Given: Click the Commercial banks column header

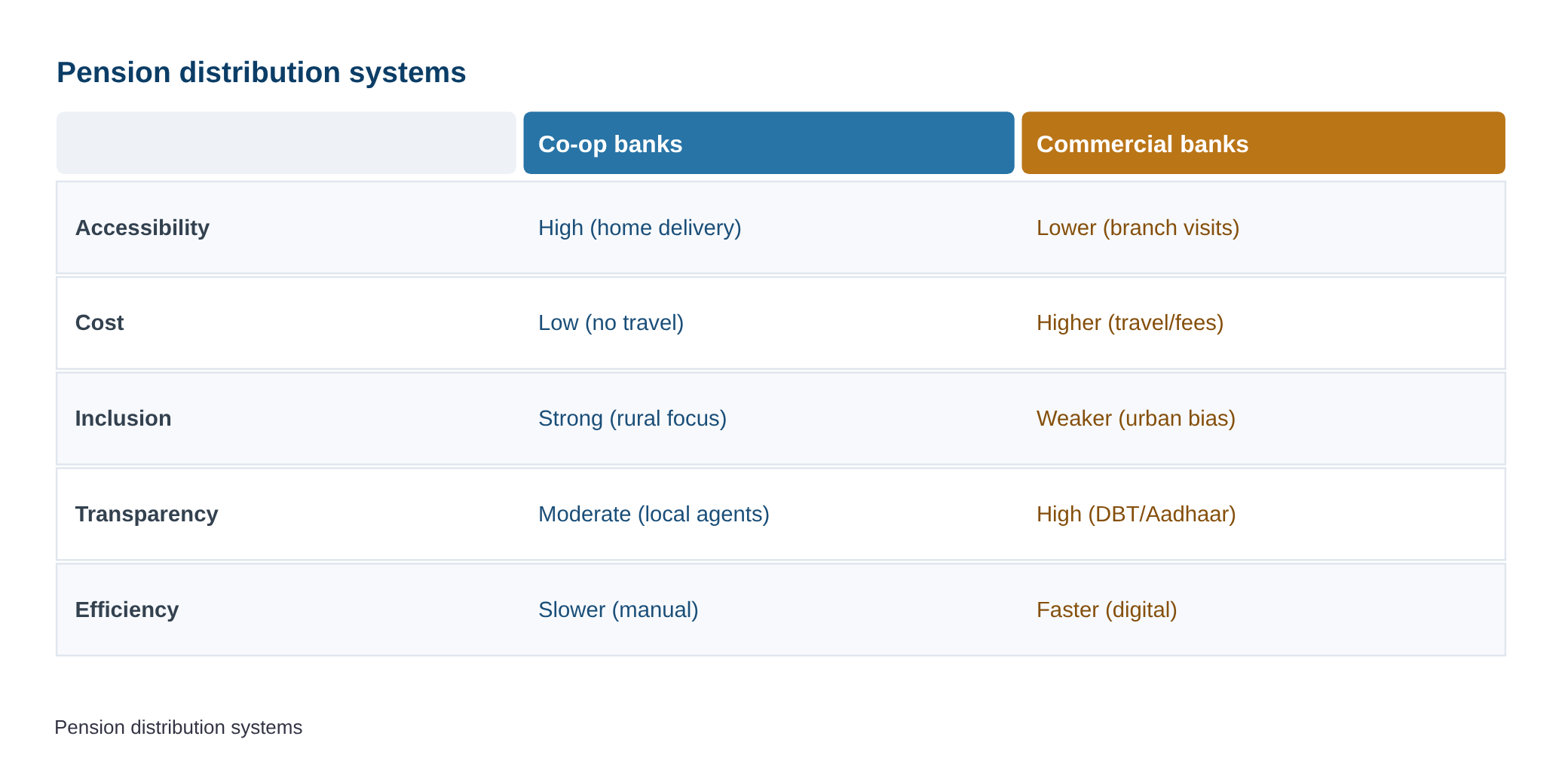Looking at the screenshot, I should point(1263,143).
